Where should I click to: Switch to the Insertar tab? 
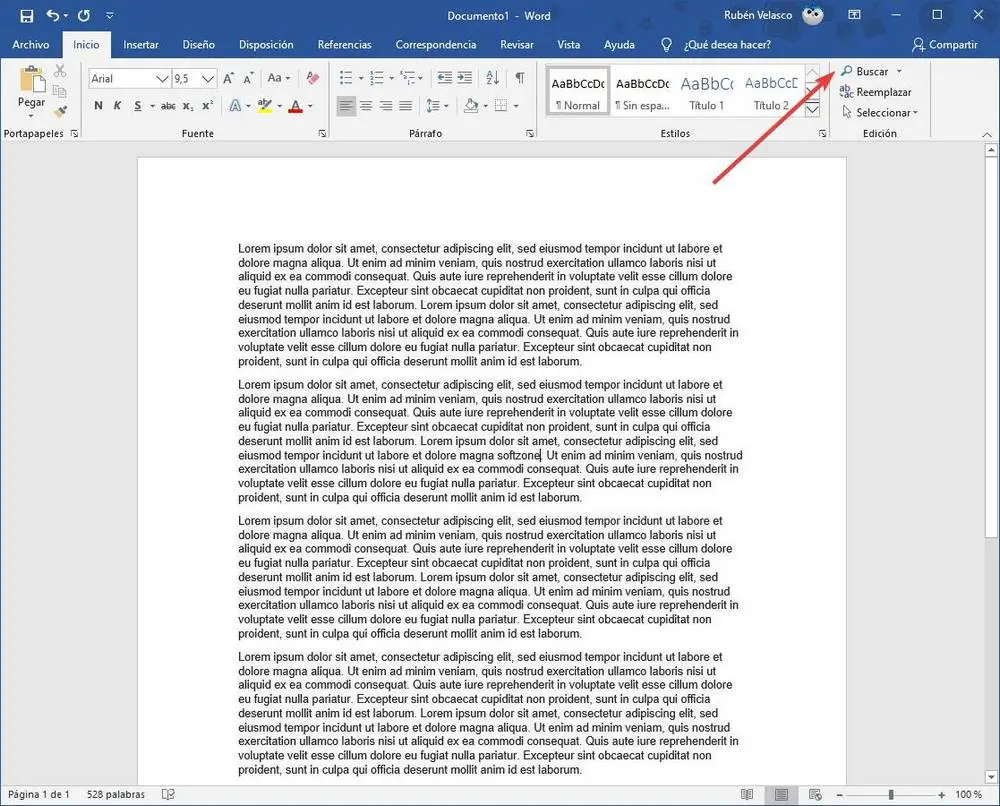[141, 45]
